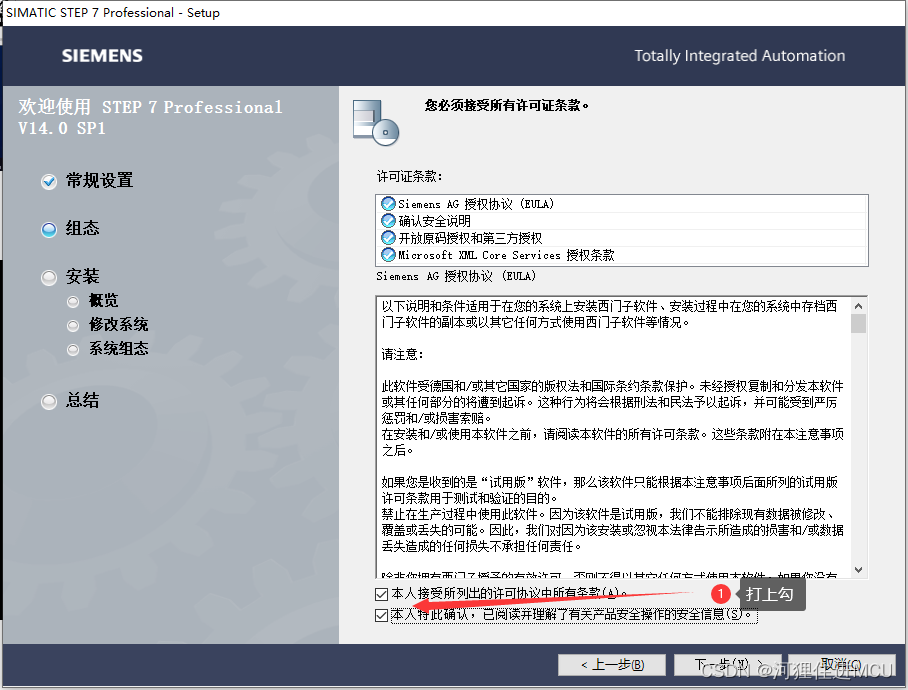The image size is (908, 690).
Task: Click the 上一步(B) back button
Action: tap(612, 665)
